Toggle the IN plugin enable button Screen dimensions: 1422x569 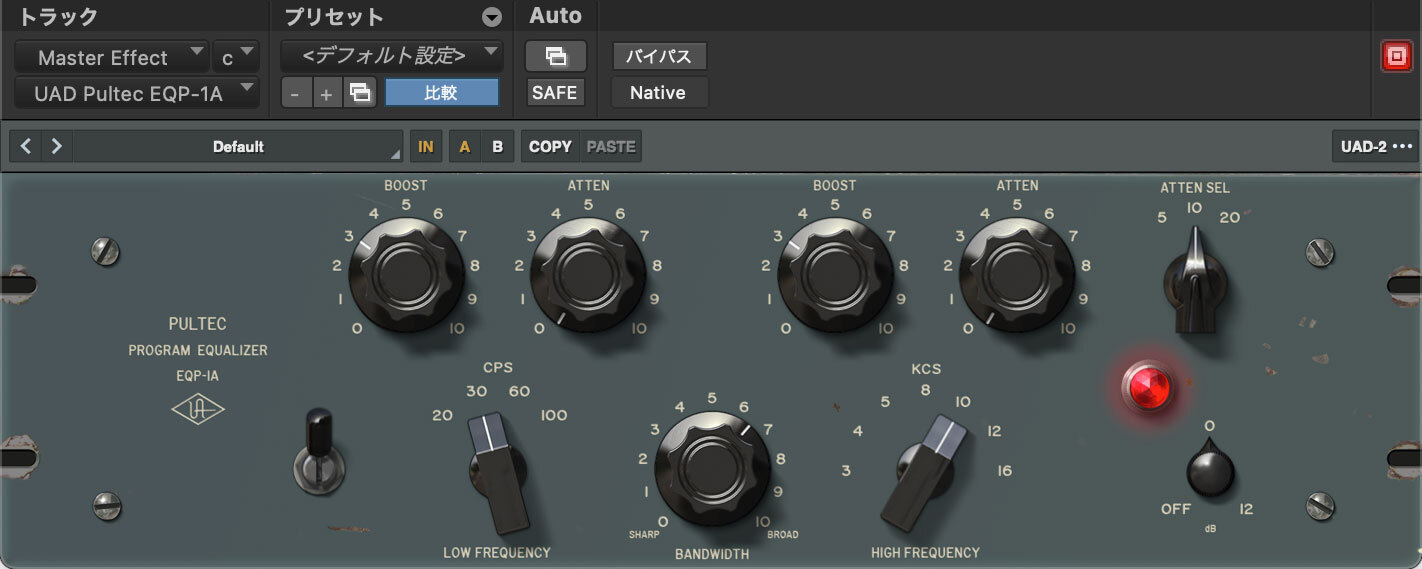point(426,146)
